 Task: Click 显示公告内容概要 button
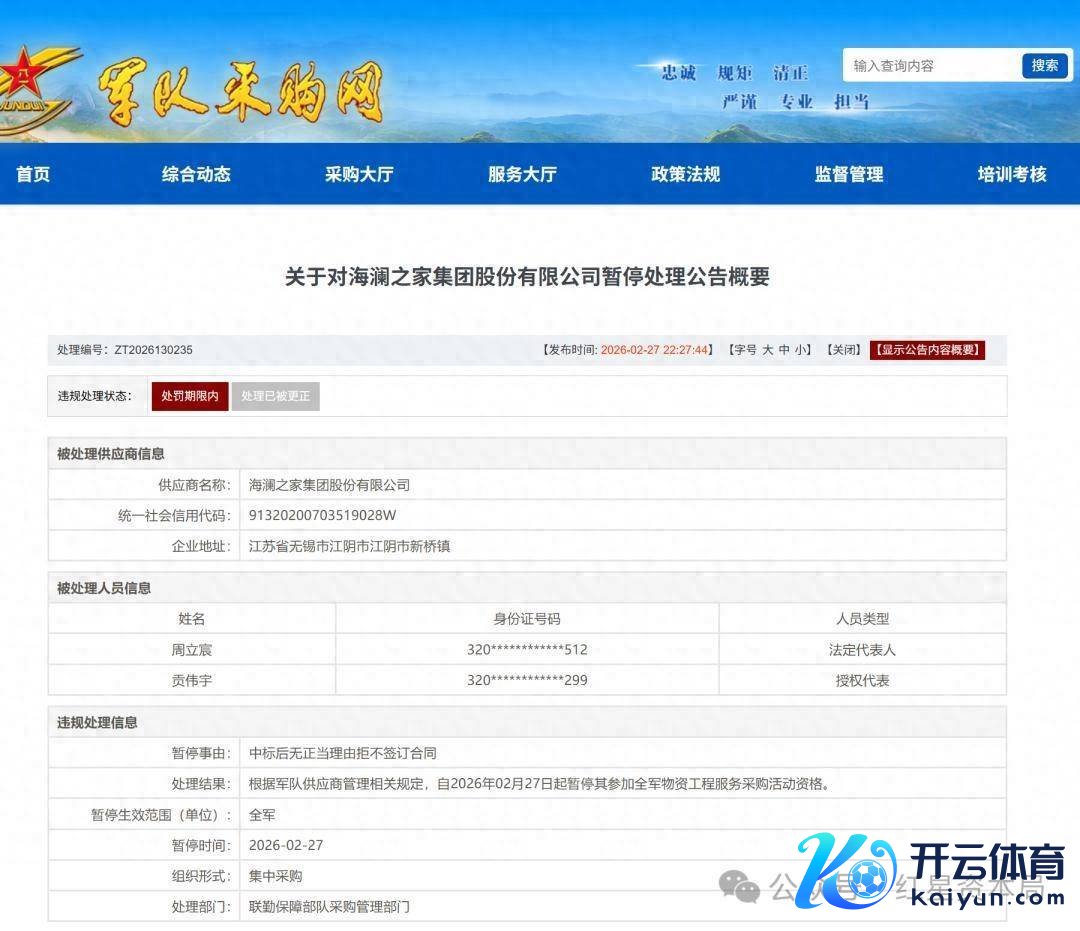click(927, 350)
